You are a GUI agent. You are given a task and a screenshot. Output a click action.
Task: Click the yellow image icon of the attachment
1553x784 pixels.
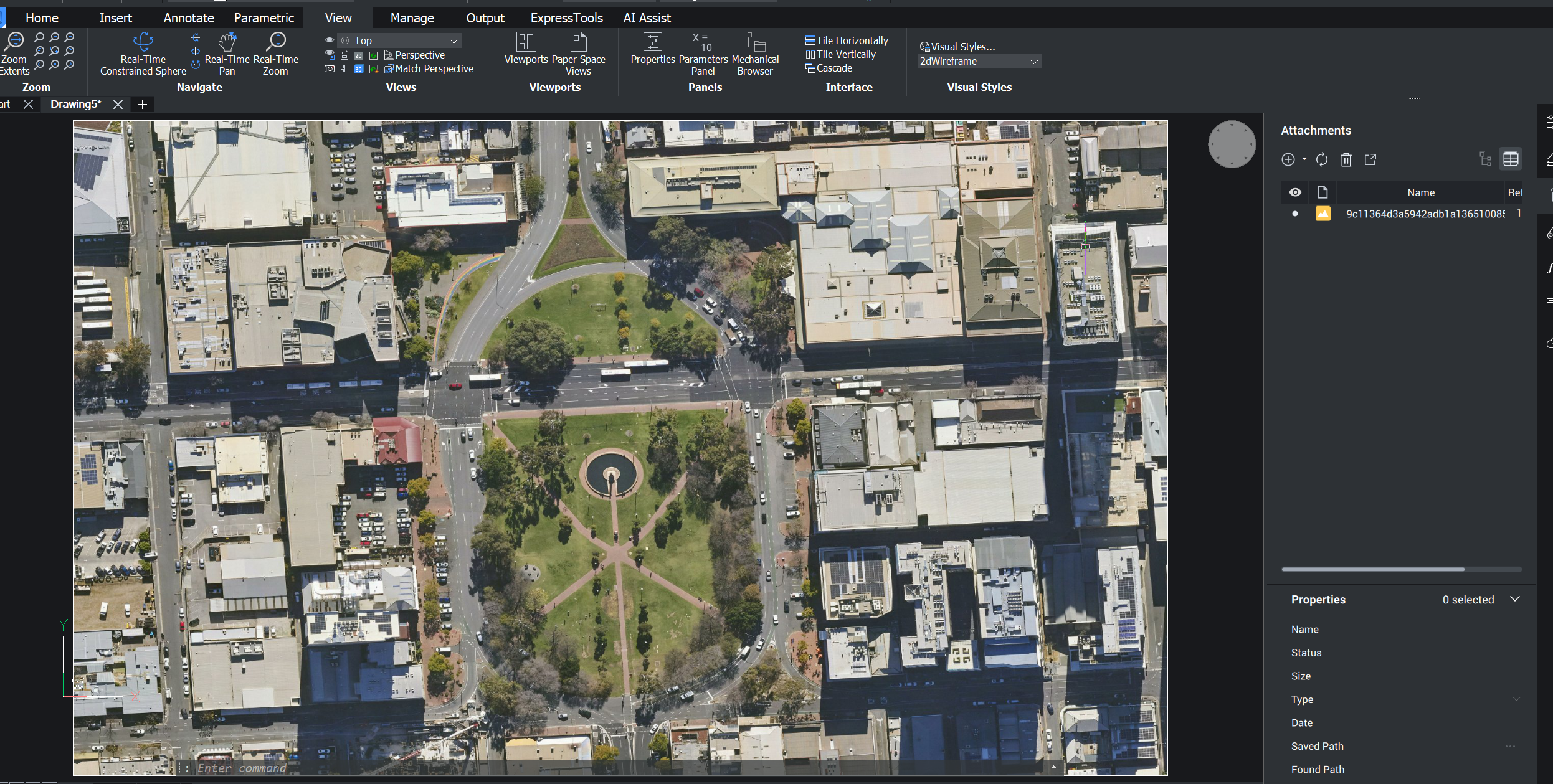coord(1323,214)
